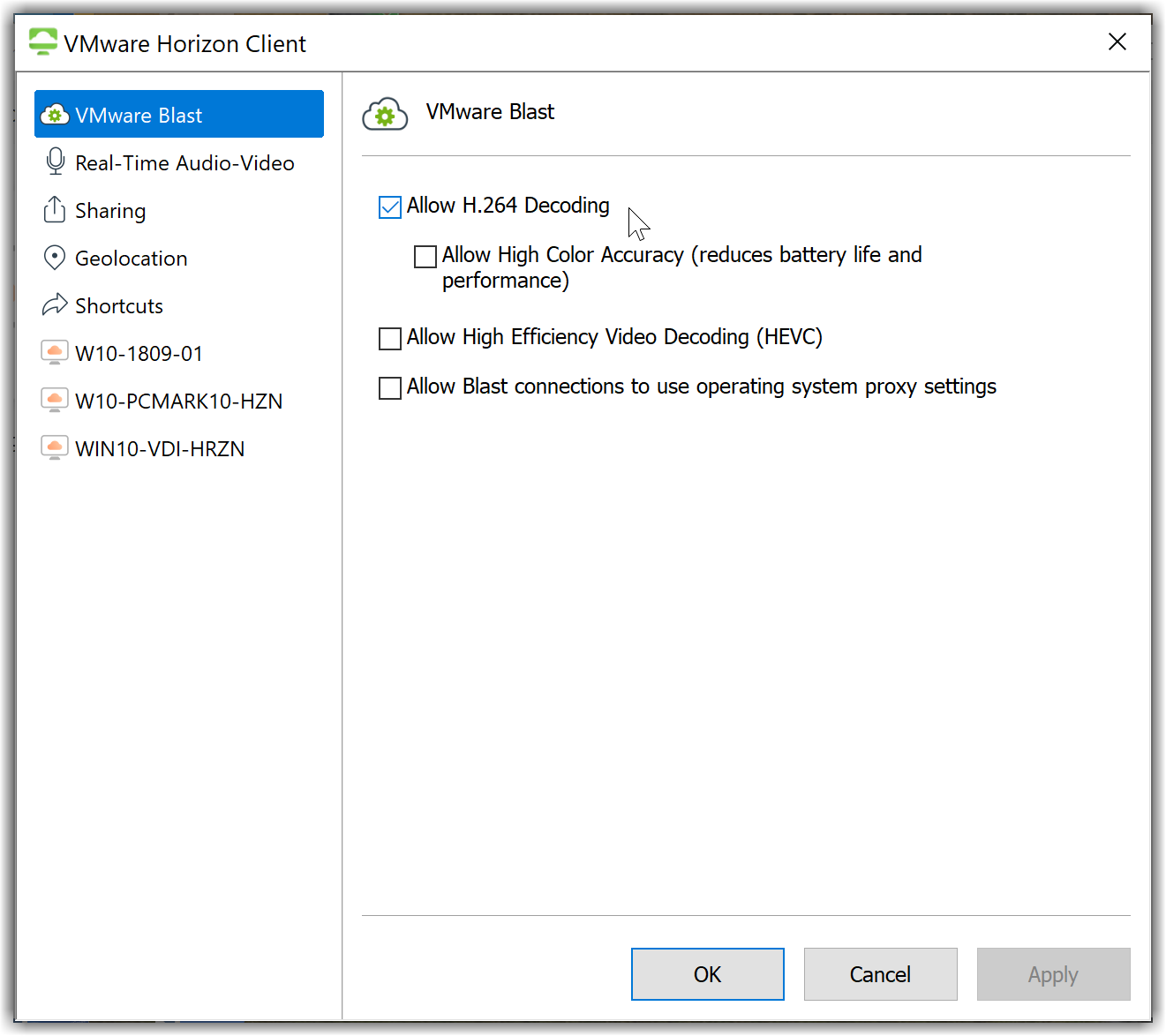Click the Shortcuts arrow icon
Screen dimensions: 1166x1036
(55, 305)
